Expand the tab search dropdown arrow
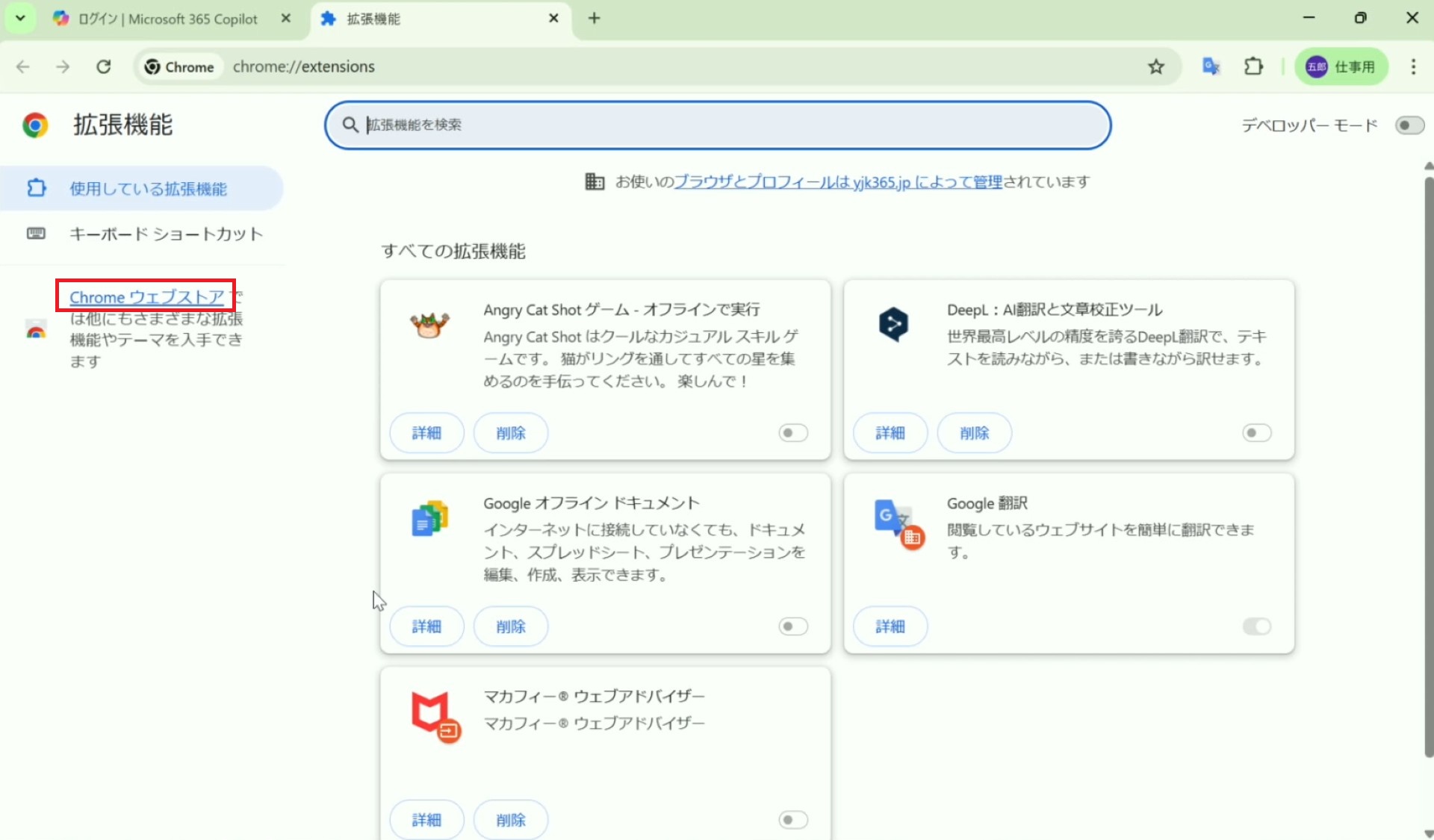This screenshot has width=1434, height=840. tap(20, 18)
